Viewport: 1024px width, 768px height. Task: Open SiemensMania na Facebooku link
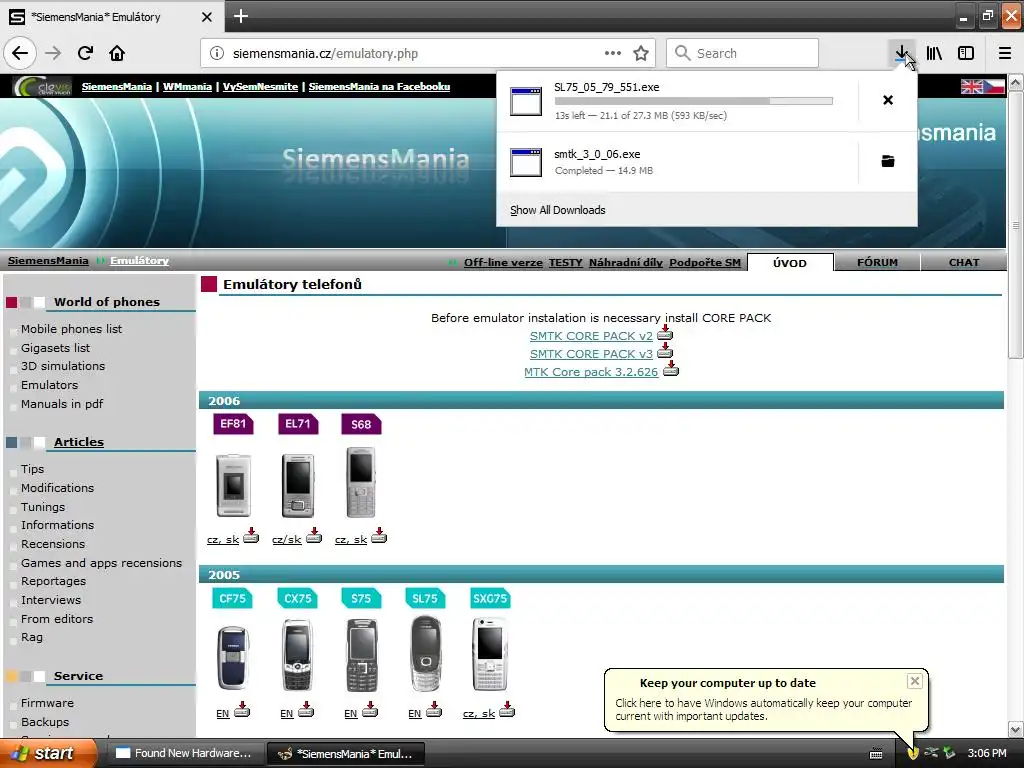pyautogui.click(x=379, y=86)
